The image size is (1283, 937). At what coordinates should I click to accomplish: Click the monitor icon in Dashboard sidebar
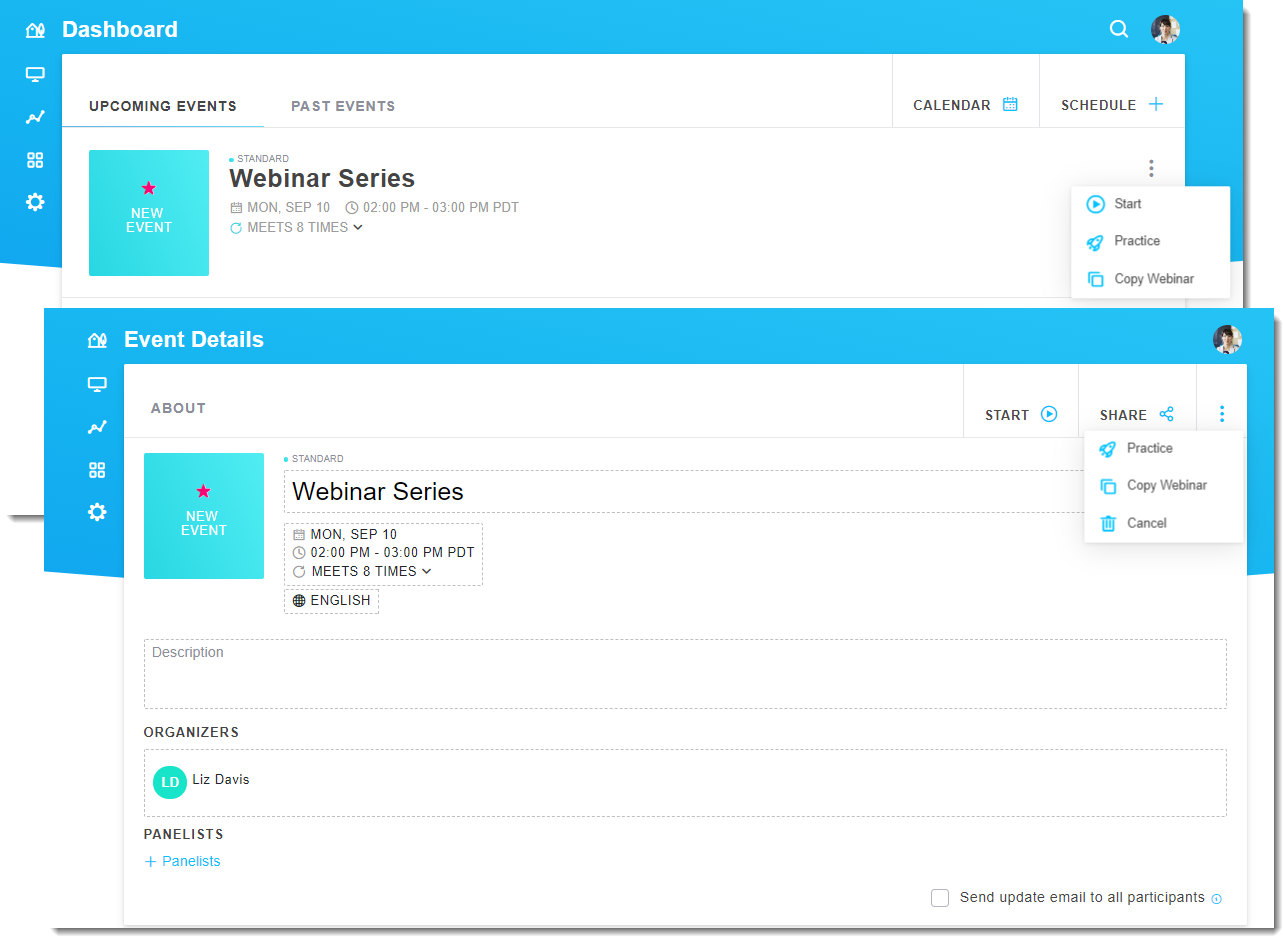pyautogui.click(x=35, y=75)
